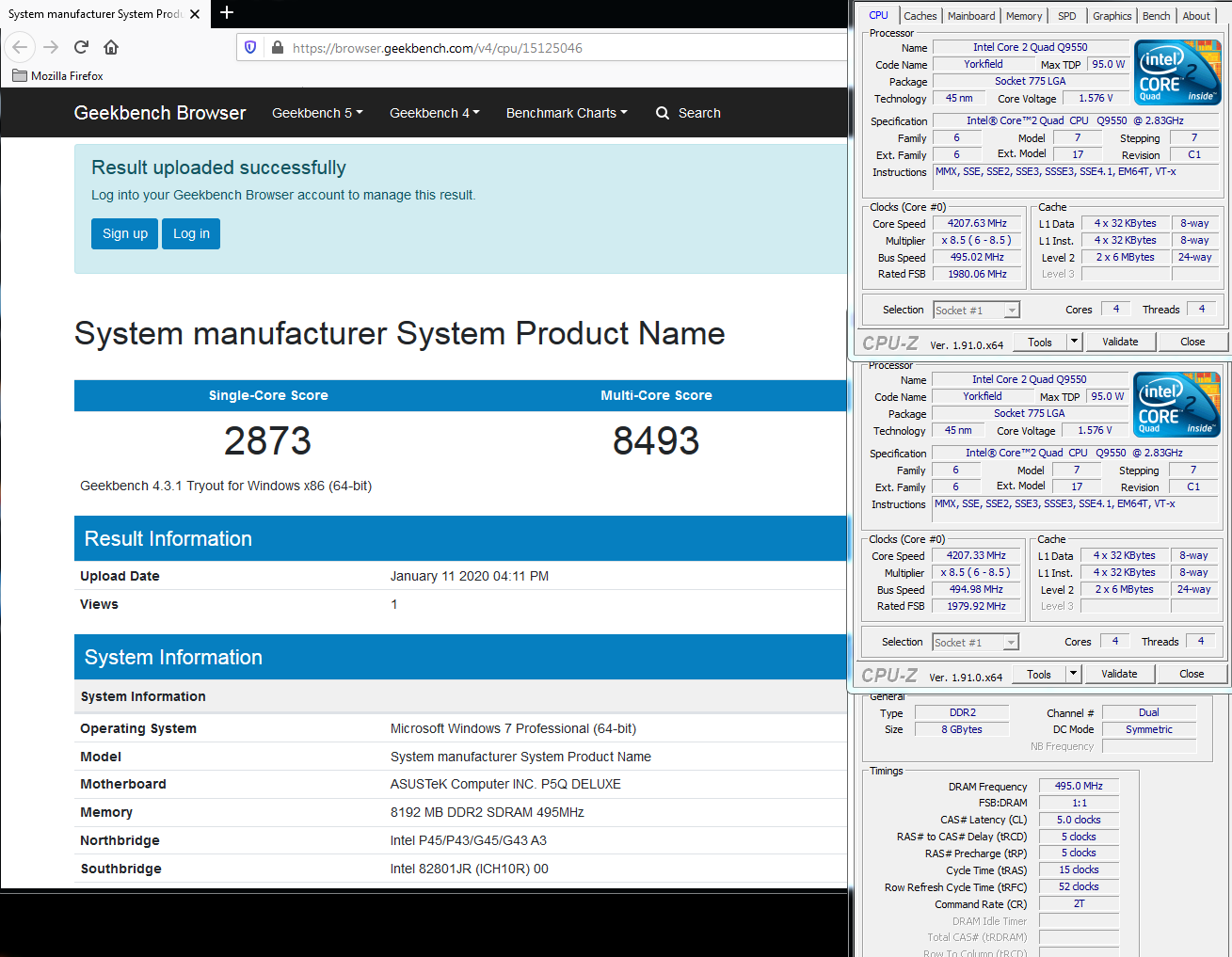Open Tools dropdown arrow in top CPU-Z

[1074, 342]
